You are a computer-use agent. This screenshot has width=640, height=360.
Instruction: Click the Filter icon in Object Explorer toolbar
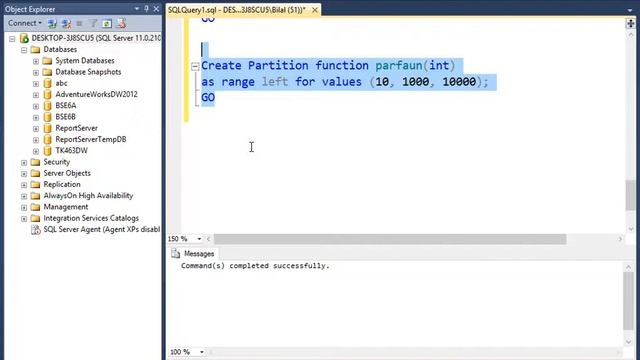coord(93,24)
